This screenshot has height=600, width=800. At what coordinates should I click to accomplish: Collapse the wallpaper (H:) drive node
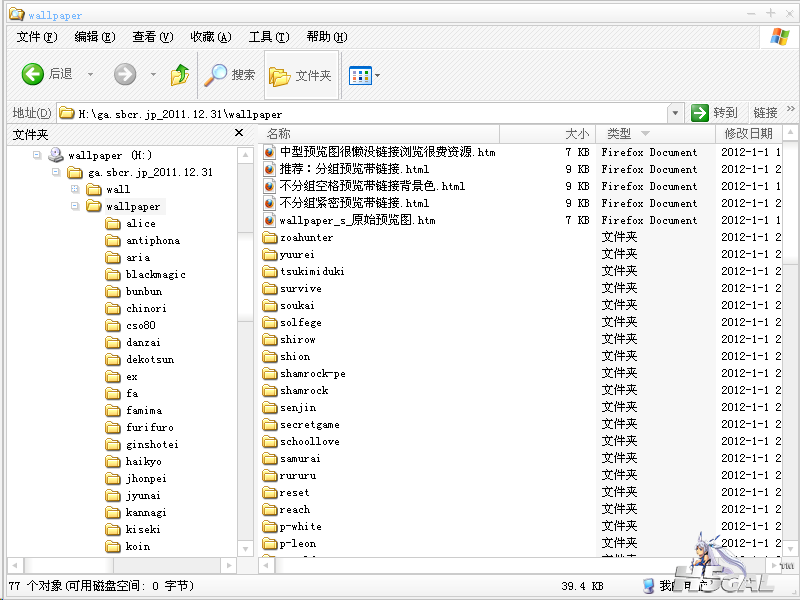37,155
